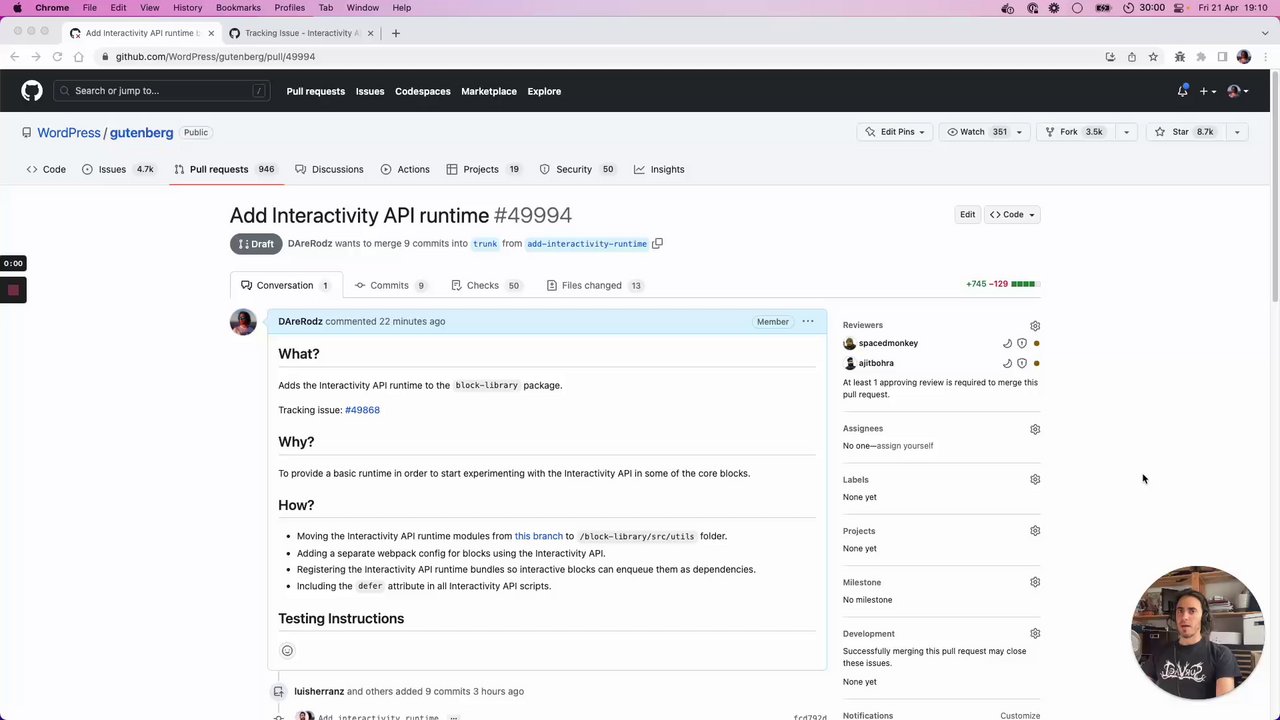Open the Apple menu
Image resolution: width=1280 pixels, height=720 pixels.
click(x=17, y=8)
